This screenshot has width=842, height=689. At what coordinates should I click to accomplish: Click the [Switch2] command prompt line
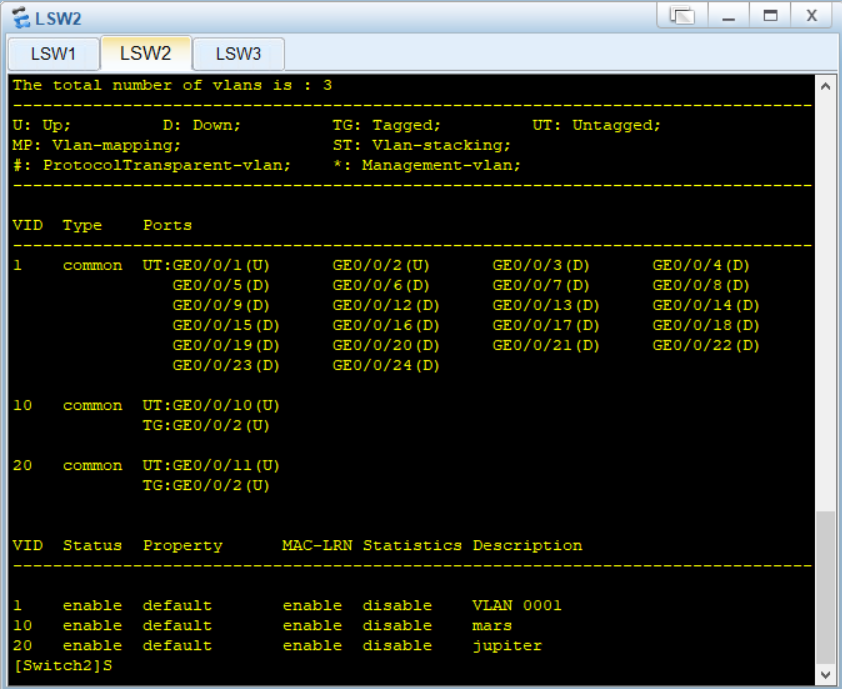click(x=63, y=665)
